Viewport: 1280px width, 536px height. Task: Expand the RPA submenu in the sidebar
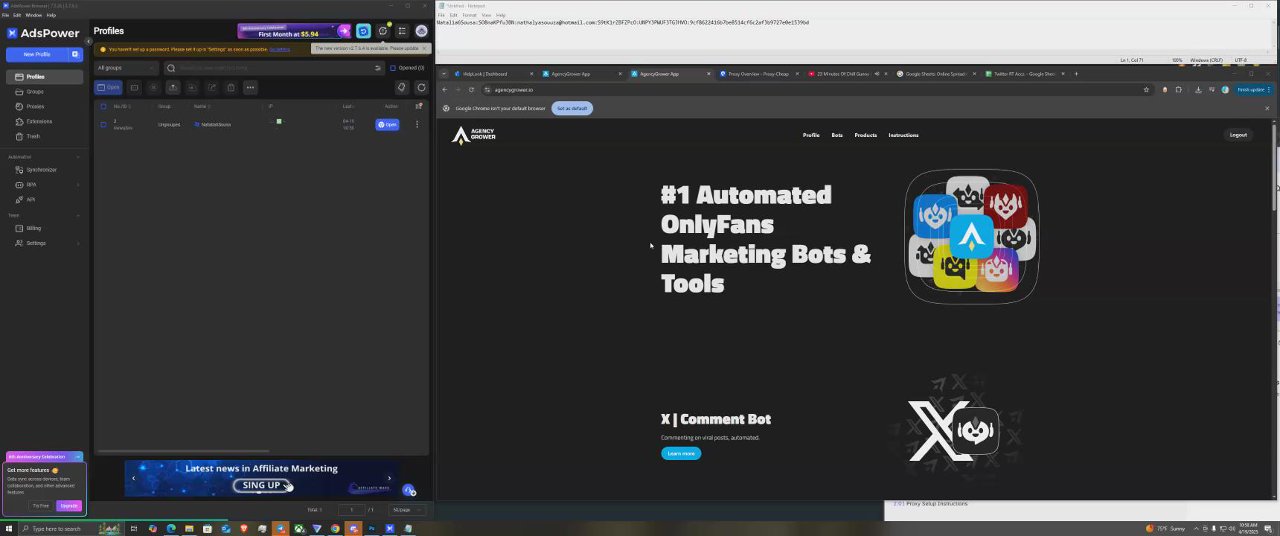[44, 185]
